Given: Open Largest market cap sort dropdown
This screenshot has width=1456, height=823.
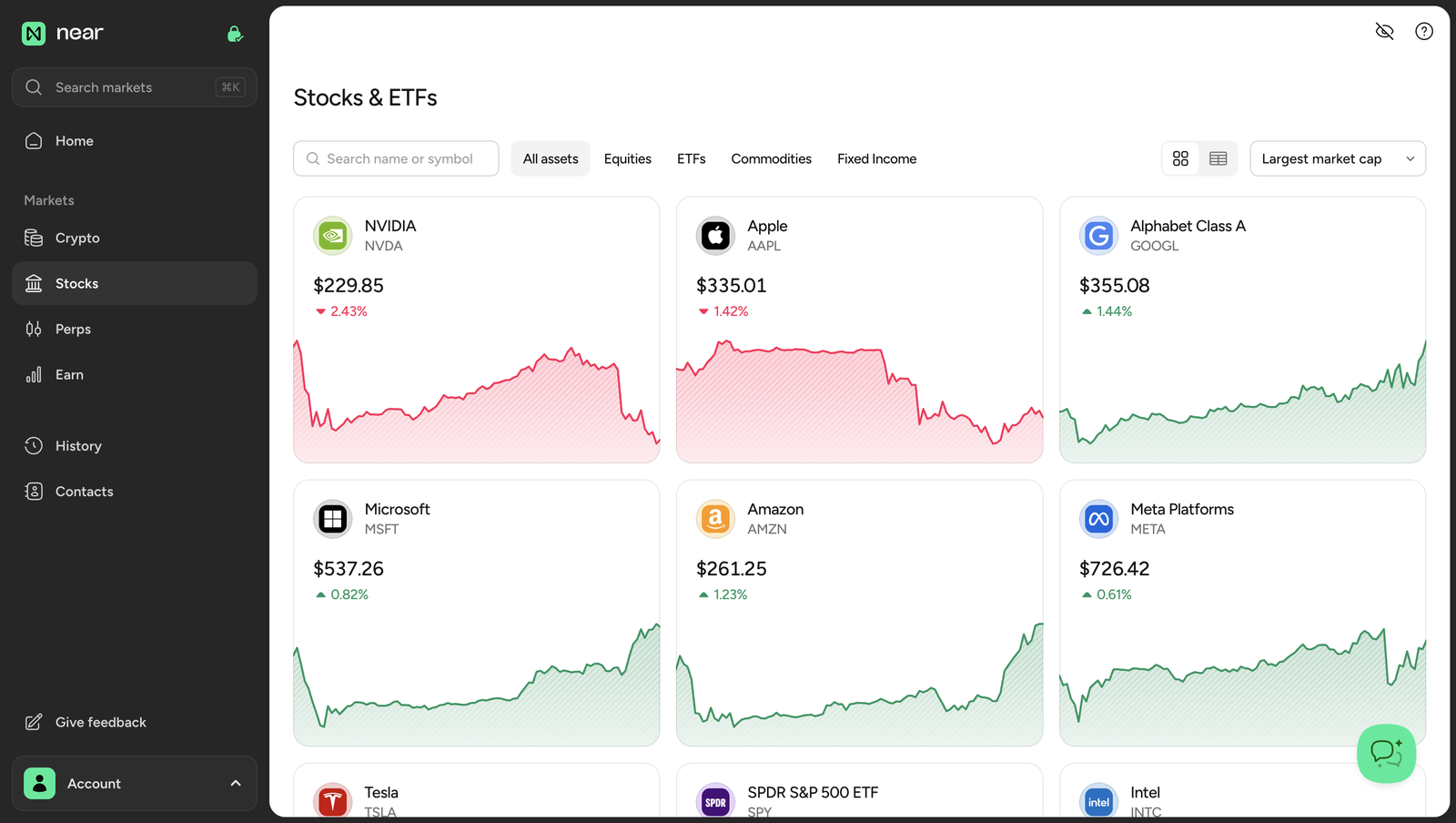Looking at the screenshot, I should (1338, 158).
